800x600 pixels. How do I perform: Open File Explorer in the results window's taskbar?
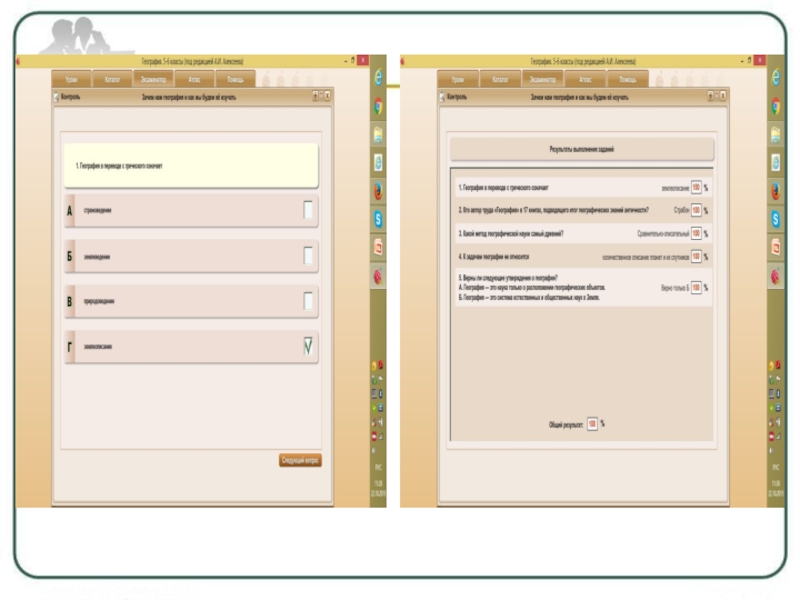tap(776, 135)
